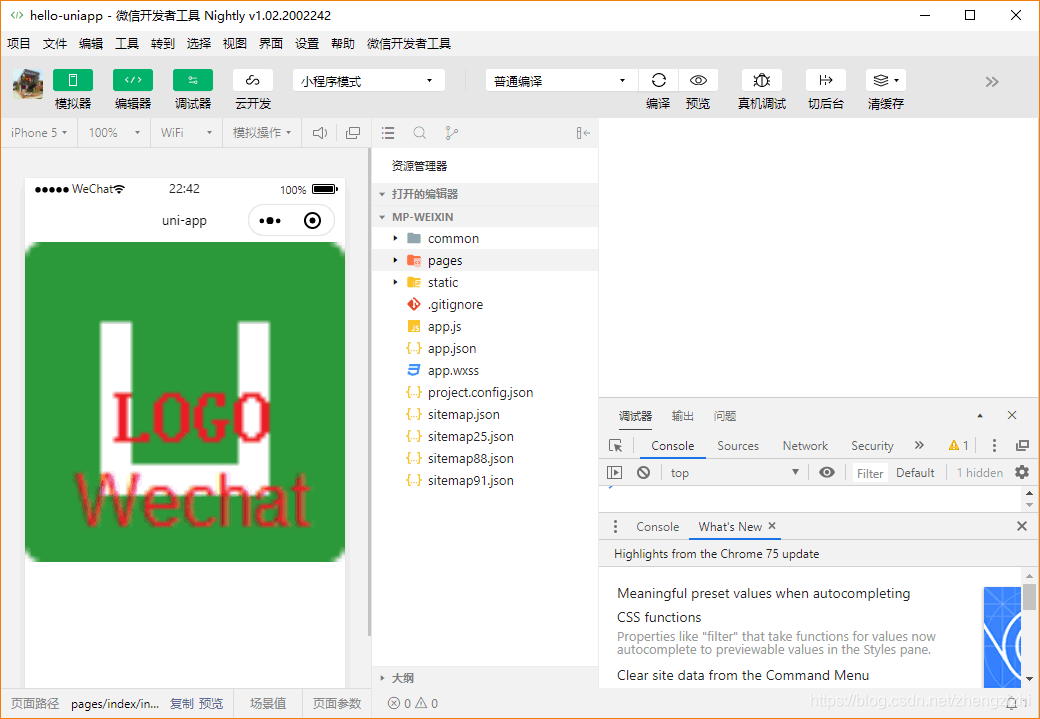Click the warning count indicator
The height and width of the screenshot is (719, 1040).
(958, 445)
